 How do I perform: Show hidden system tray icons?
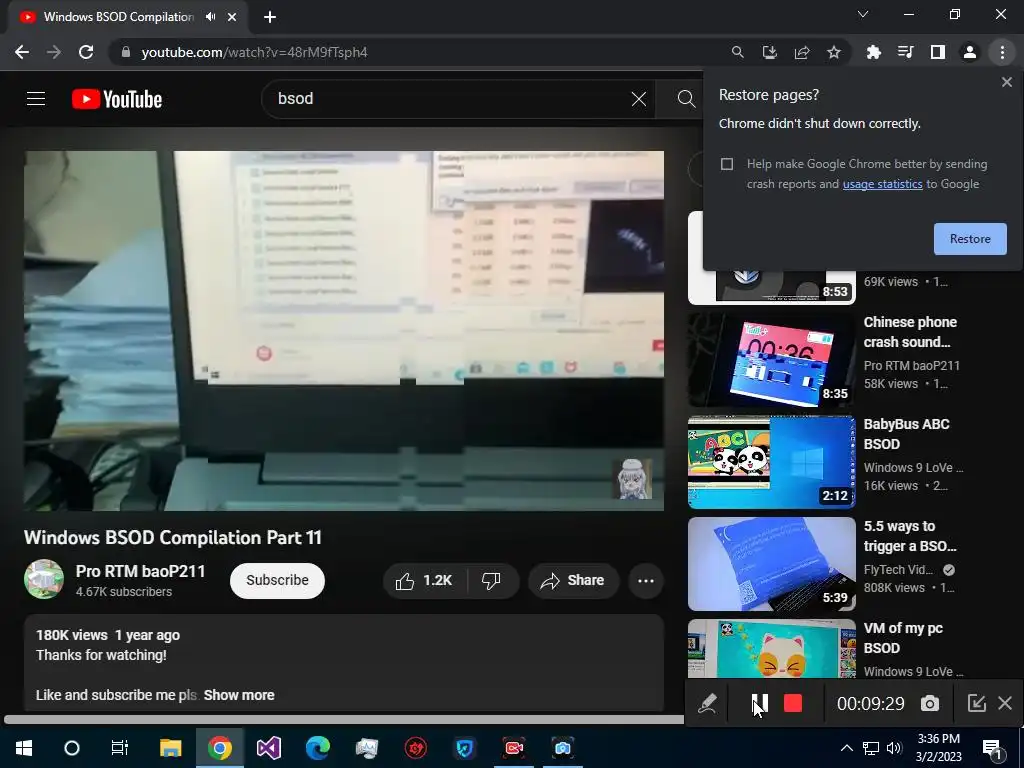click(x=846, y=748)
